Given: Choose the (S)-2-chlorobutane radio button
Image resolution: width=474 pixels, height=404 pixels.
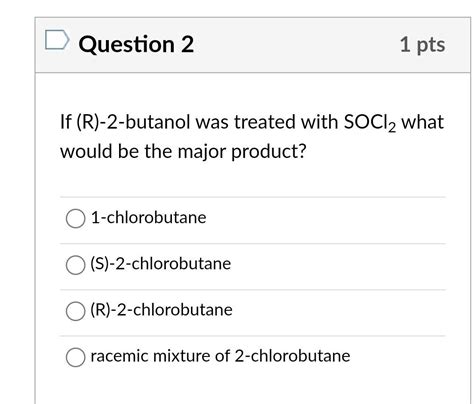Looking at the screenshot, I should (x=75, y=265).
